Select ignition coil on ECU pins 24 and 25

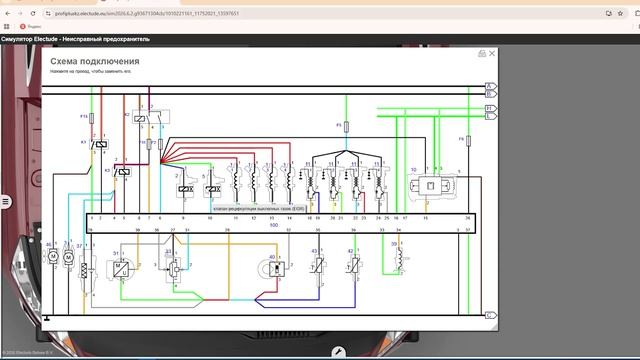click(x=379, y=184)
